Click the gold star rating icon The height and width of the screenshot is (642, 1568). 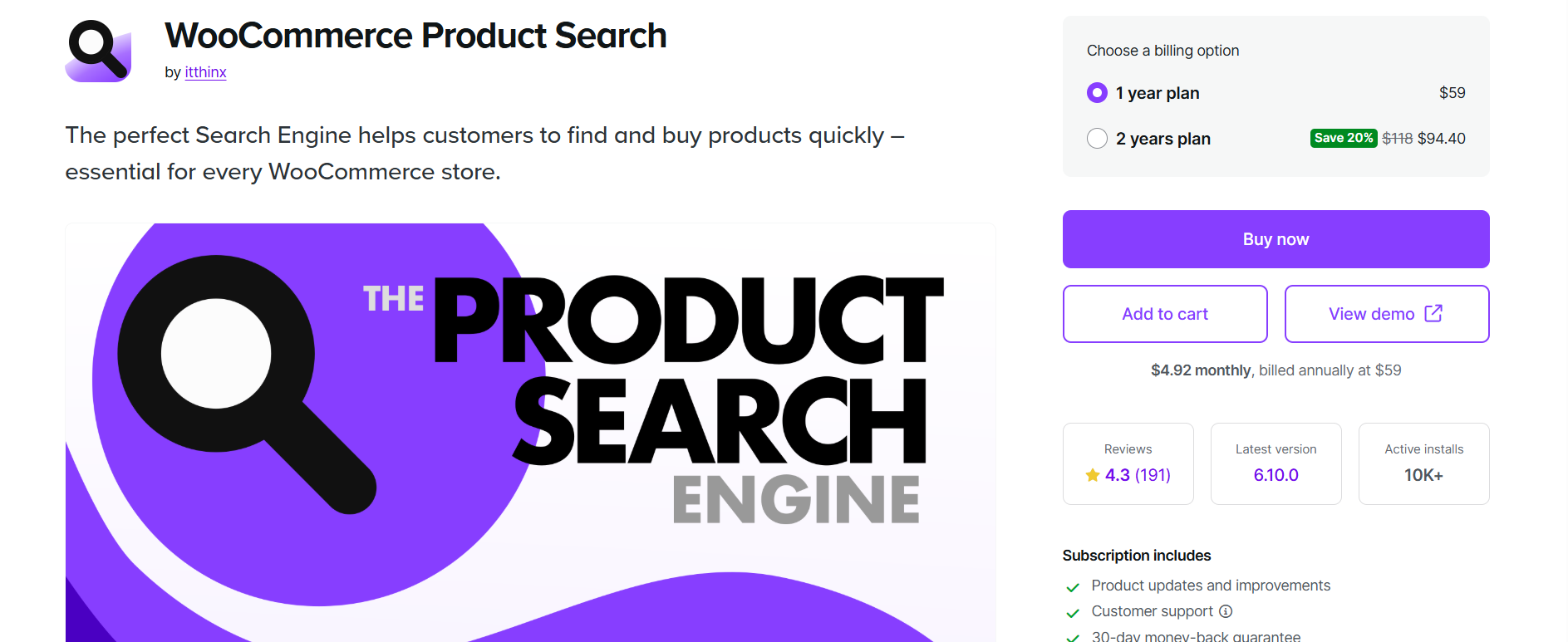click(1092, 475)
